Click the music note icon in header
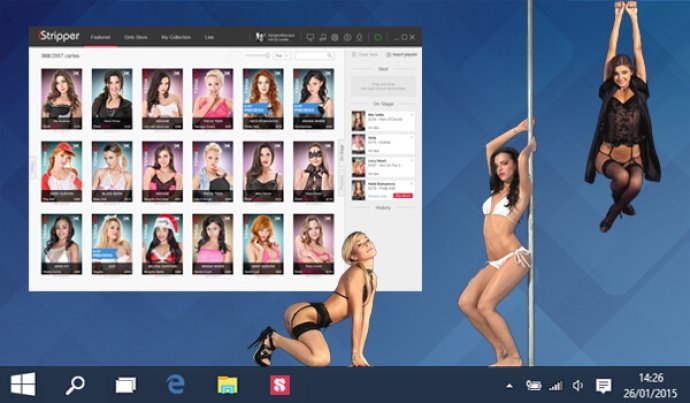This screenshot has width=690, height=403. click(323, 37)
